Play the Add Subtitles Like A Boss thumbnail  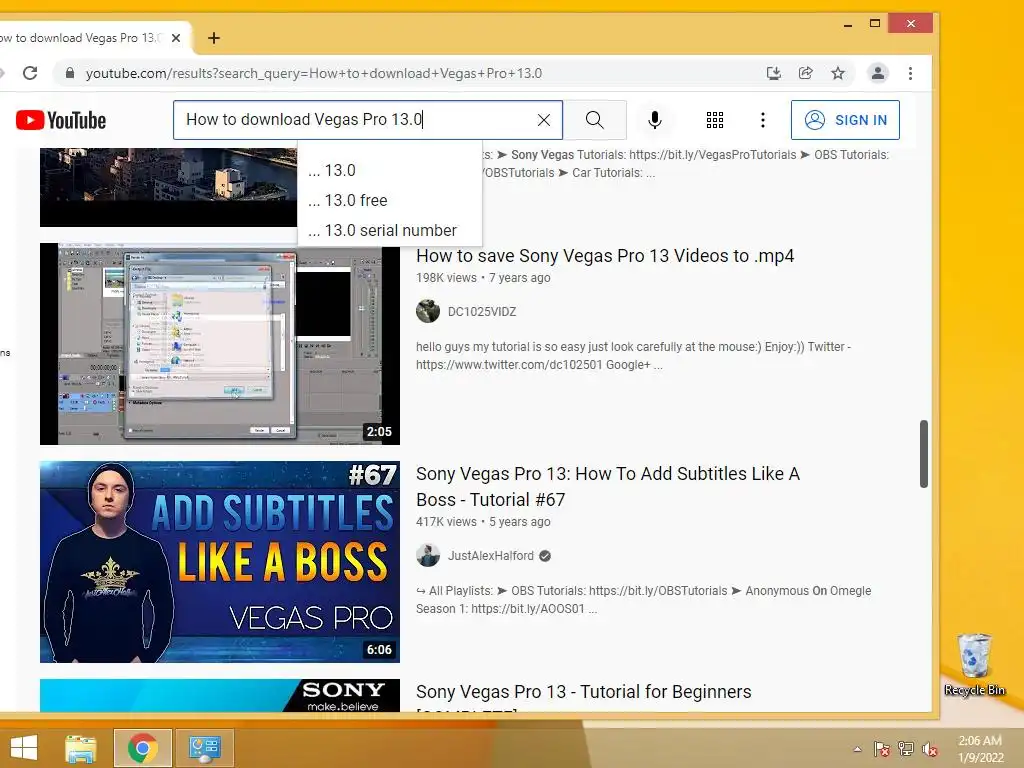click(219, 562)
